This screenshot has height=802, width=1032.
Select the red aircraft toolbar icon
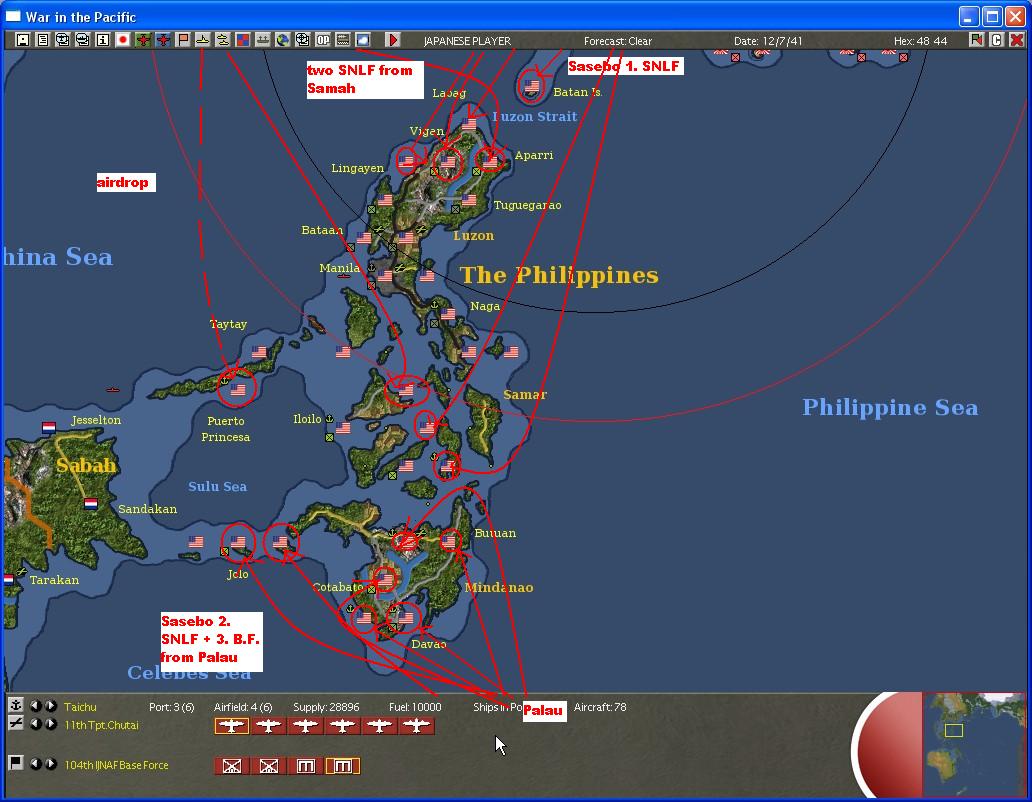[164, 40]
